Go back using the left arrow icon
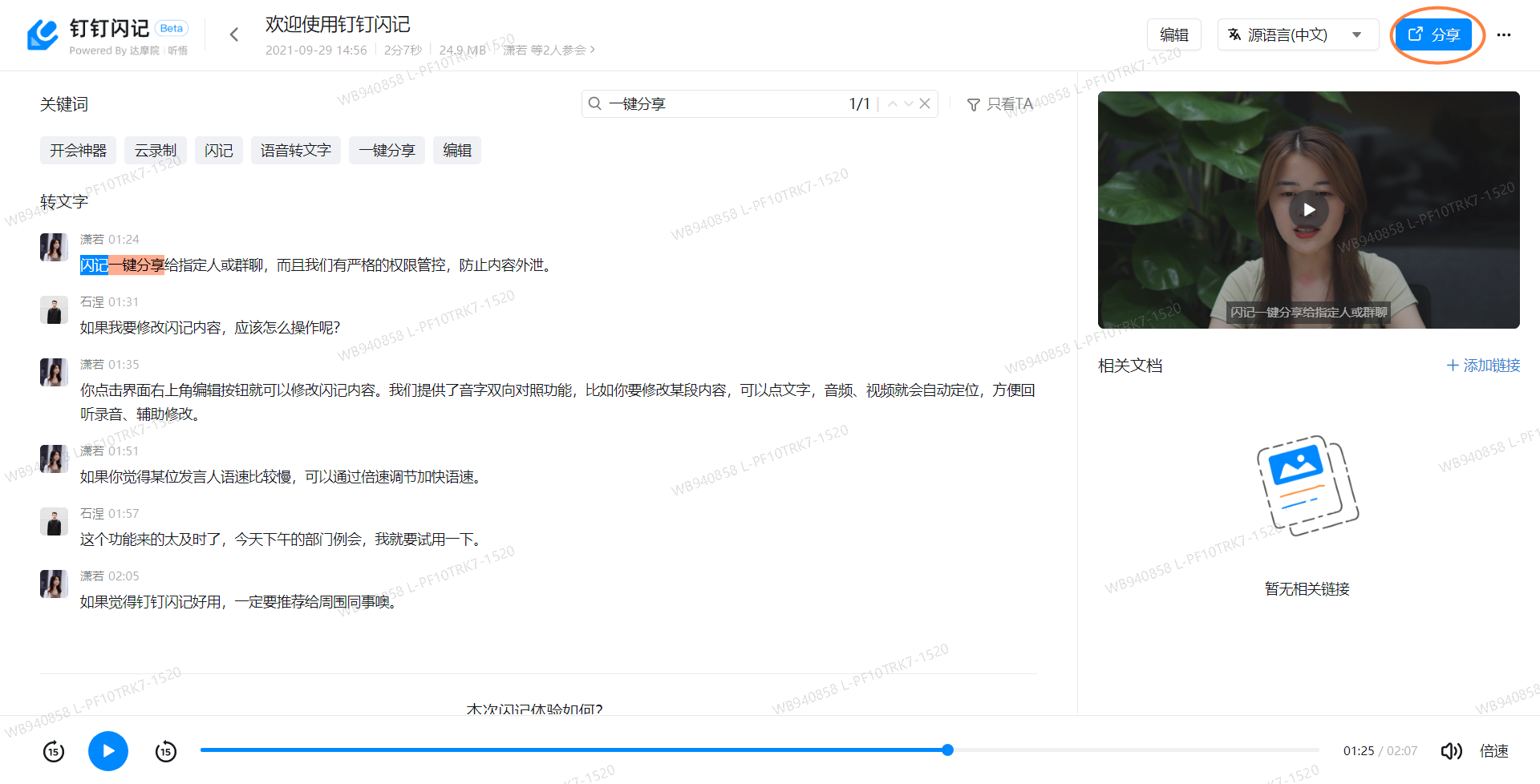Screen dimensions: 1540x784 [233, 34]
